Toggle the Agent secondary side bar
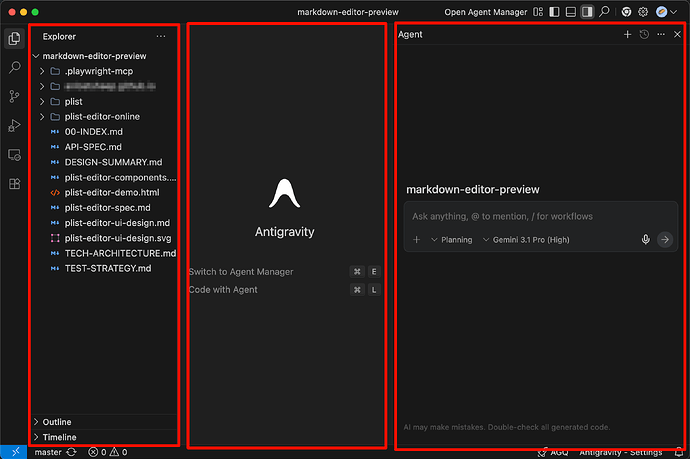690x459 pixels. pos(587,12)
